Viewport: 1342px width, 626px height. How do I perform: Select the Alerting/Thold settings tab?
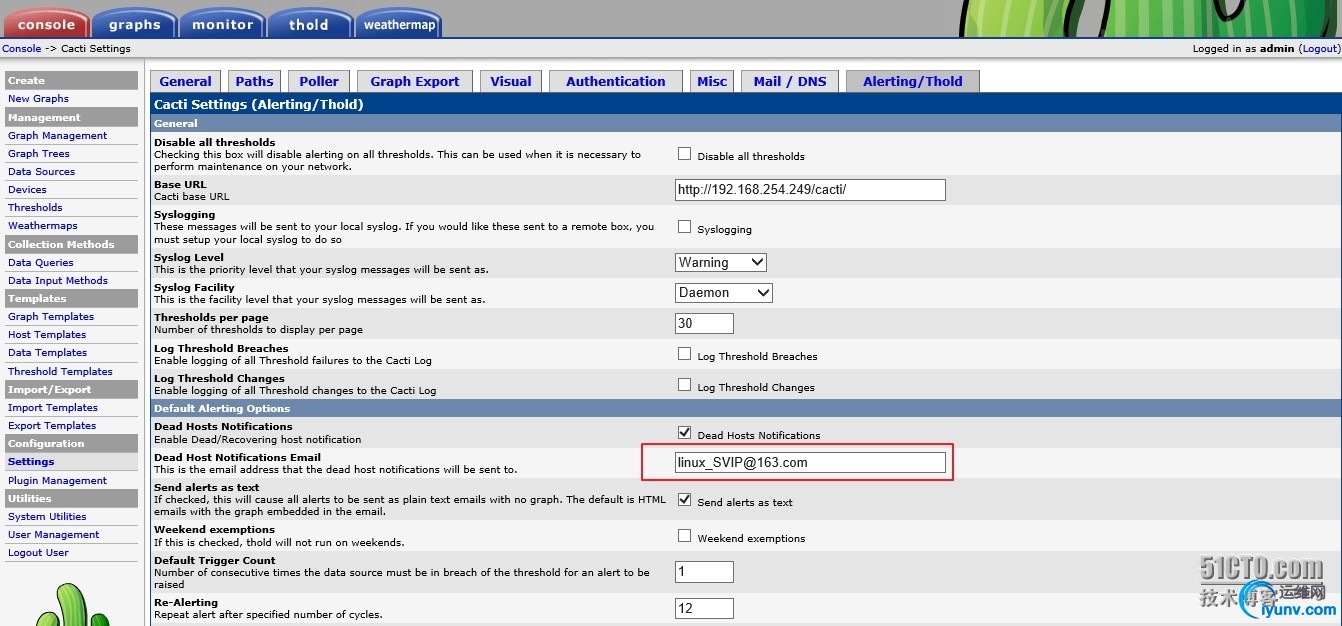913,82
